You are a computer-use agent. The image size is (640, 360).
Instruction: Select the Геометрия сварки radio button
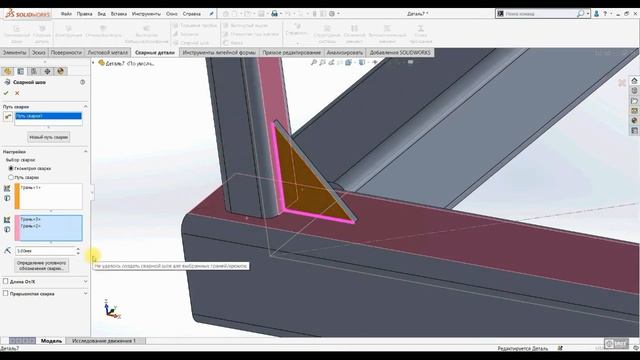(11, 168)
